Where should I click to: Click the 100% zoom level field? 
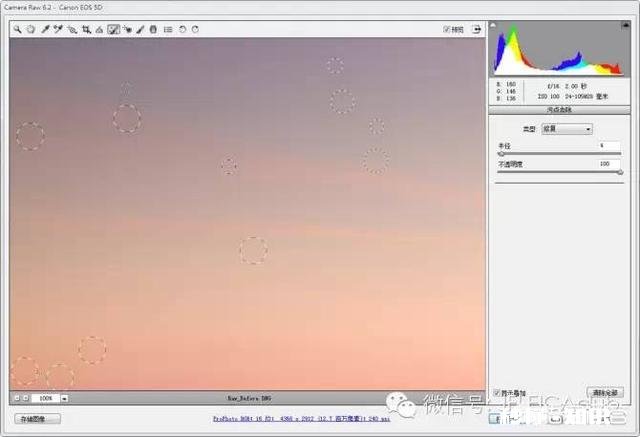tap(45, 398)
